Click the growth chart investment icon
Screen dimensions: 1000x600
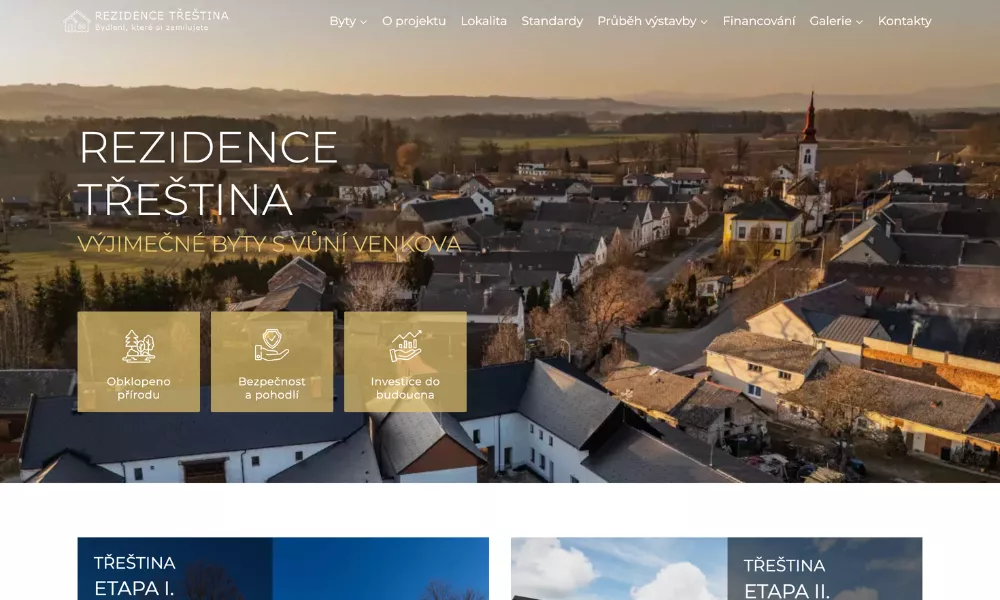pyautogui.click(x=405, y=346)
